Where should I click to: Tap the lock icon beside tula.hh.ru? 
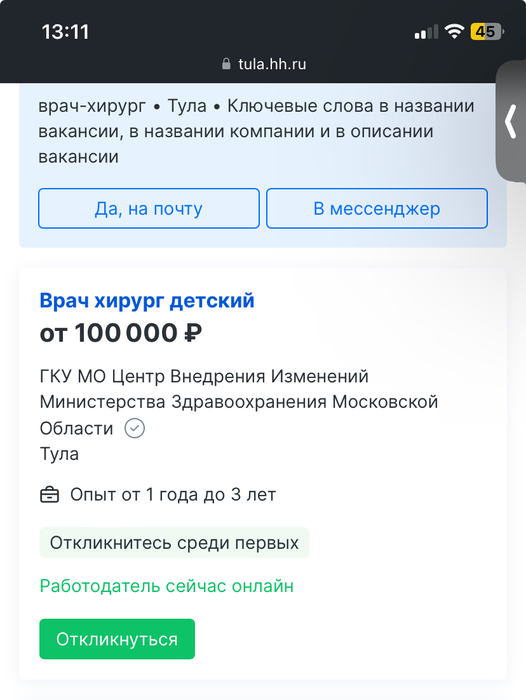coord(226,64)
